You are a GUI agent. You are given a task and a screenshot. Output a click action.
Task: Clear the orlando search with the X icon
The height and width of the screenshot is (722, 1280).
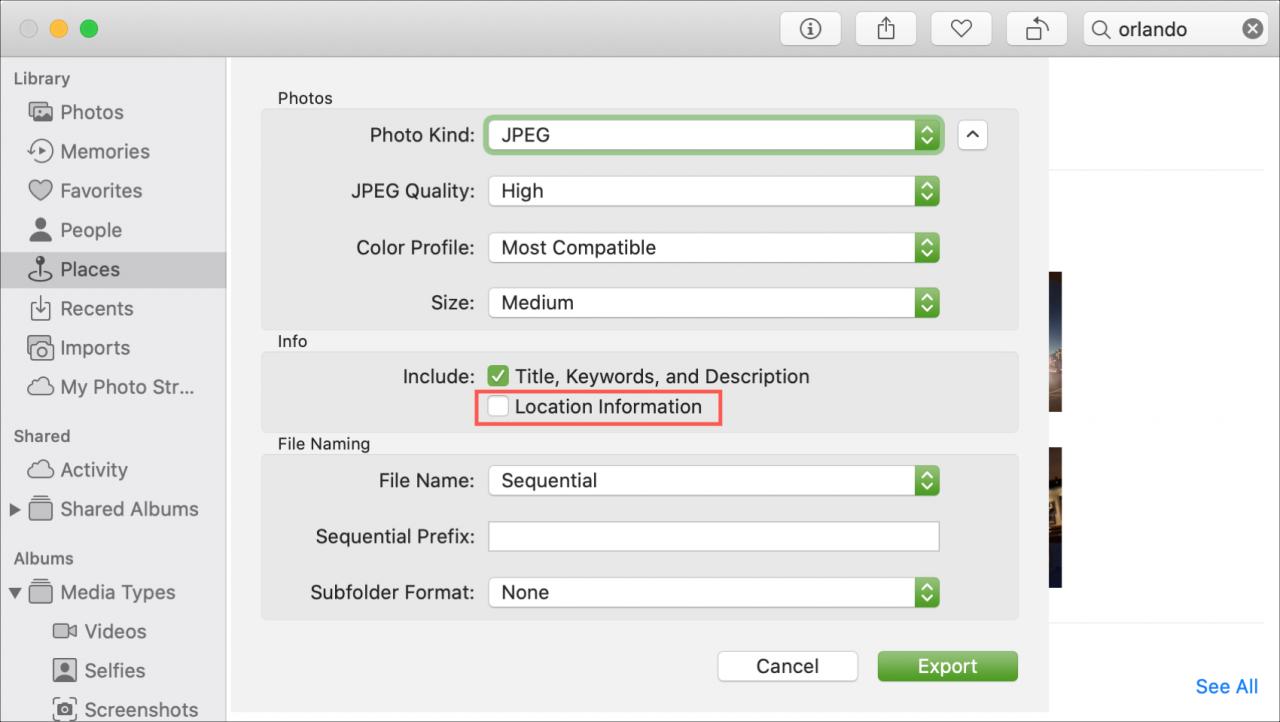coord(1252,29)
